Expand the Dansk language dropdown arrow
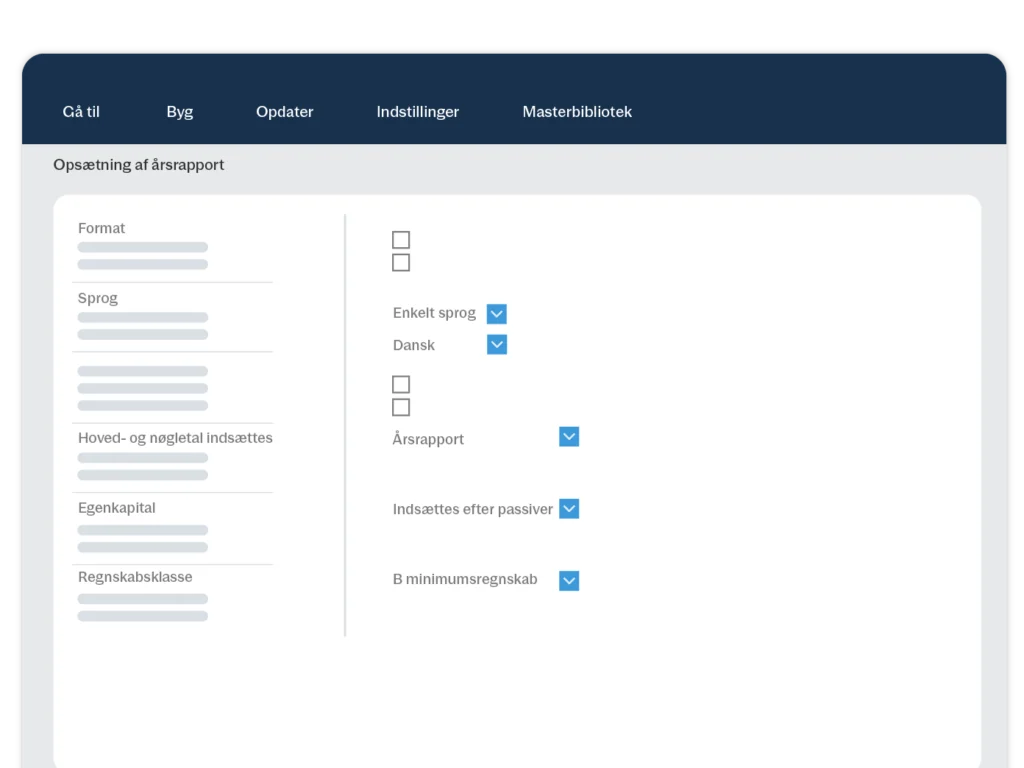The image size is (1024, 768). click(x=497, y=345)
